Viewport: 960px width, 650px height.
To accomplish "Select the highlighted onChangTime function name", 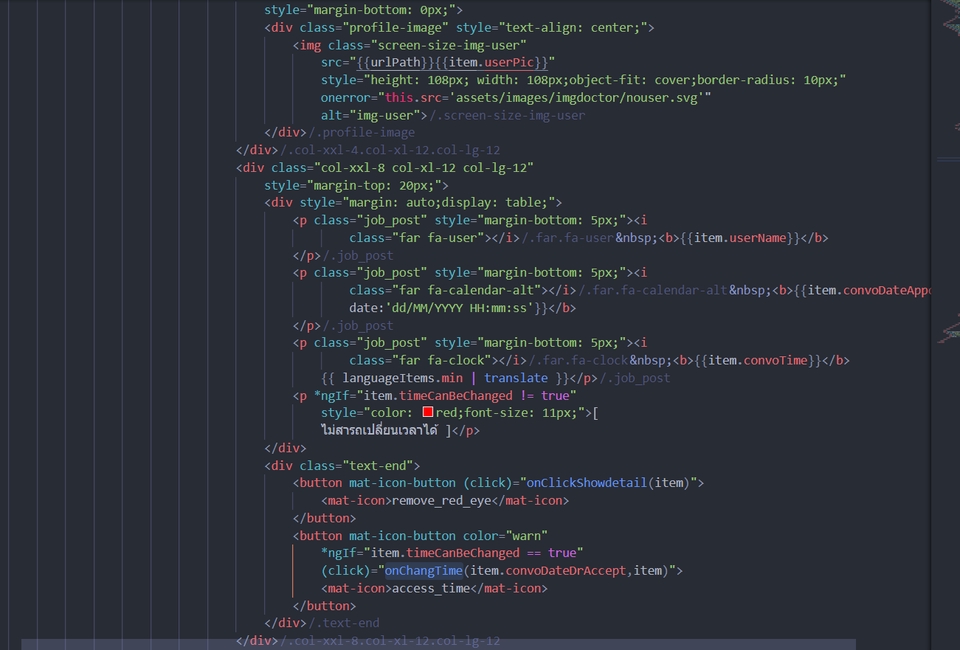I will (424, 570).
